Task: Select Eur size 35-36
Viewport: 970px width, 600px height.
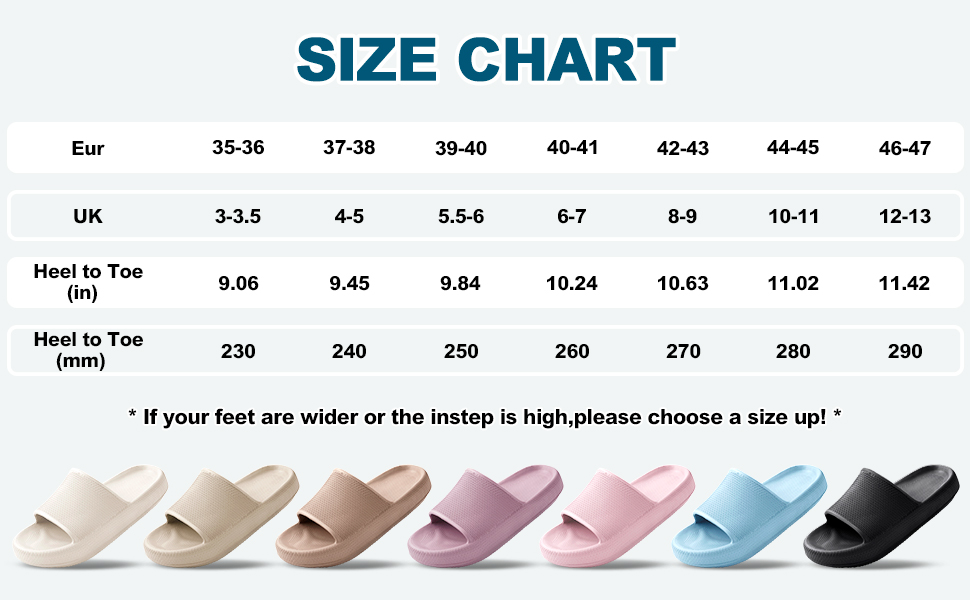Action: point(238,147)
